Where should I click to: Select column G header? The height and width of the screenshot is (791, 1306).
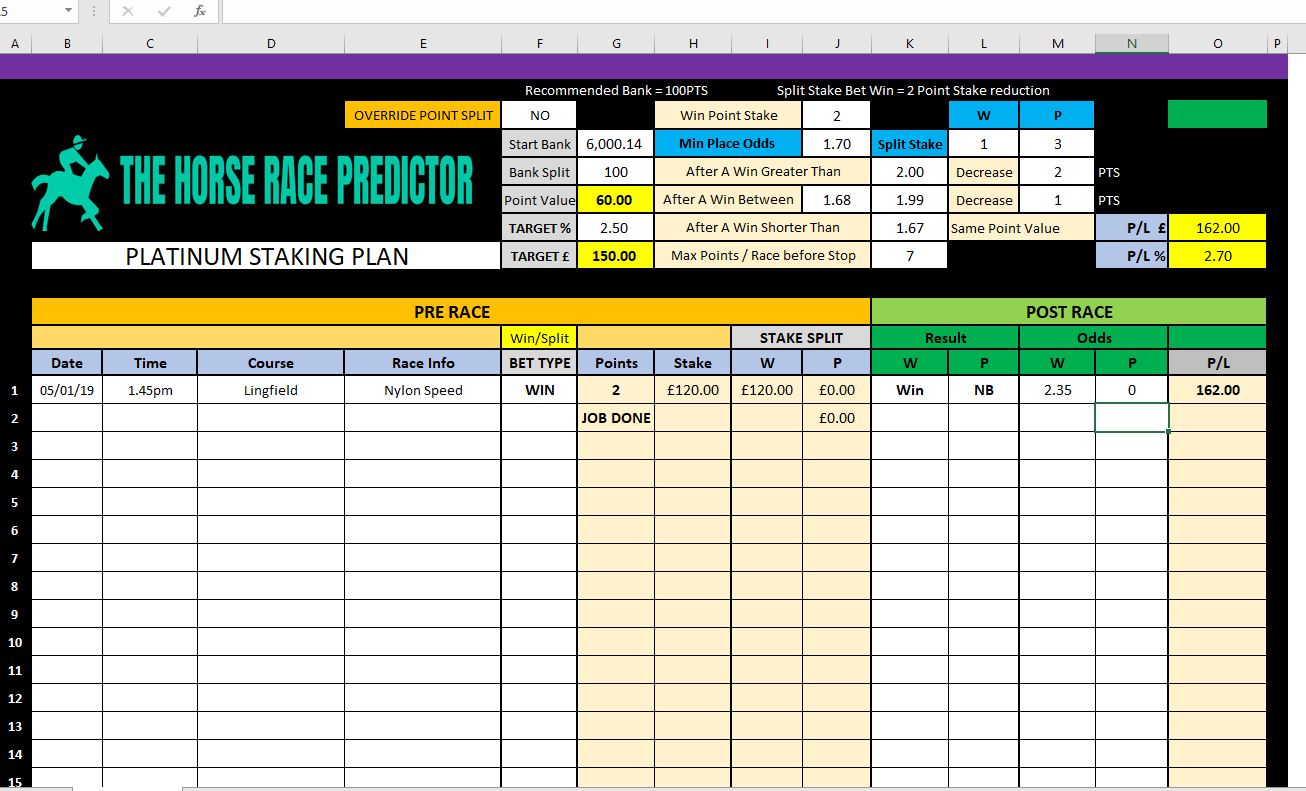[616, 44]
